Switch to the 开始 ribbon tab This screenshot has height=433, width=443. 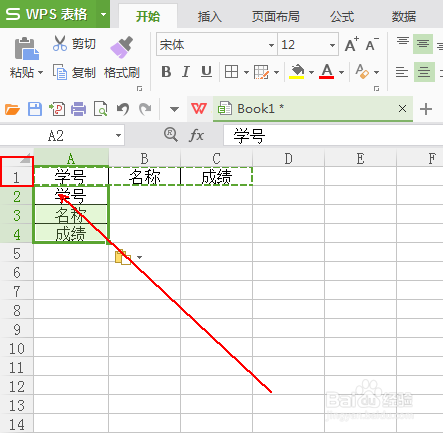tap(148, 16)
